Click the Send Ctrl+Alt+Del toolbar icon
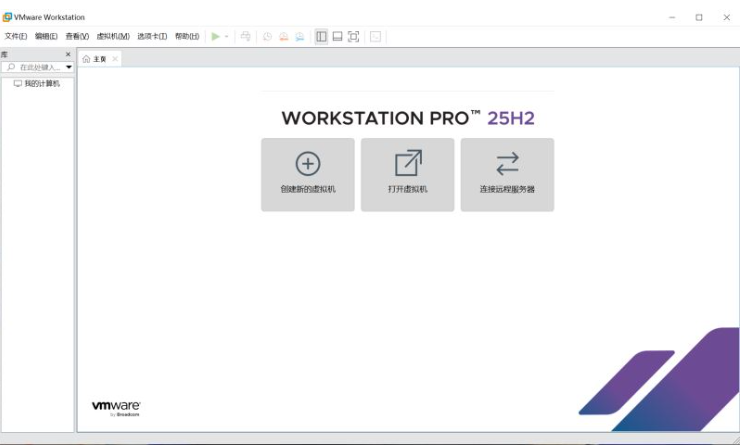 (x=245, y=36)
